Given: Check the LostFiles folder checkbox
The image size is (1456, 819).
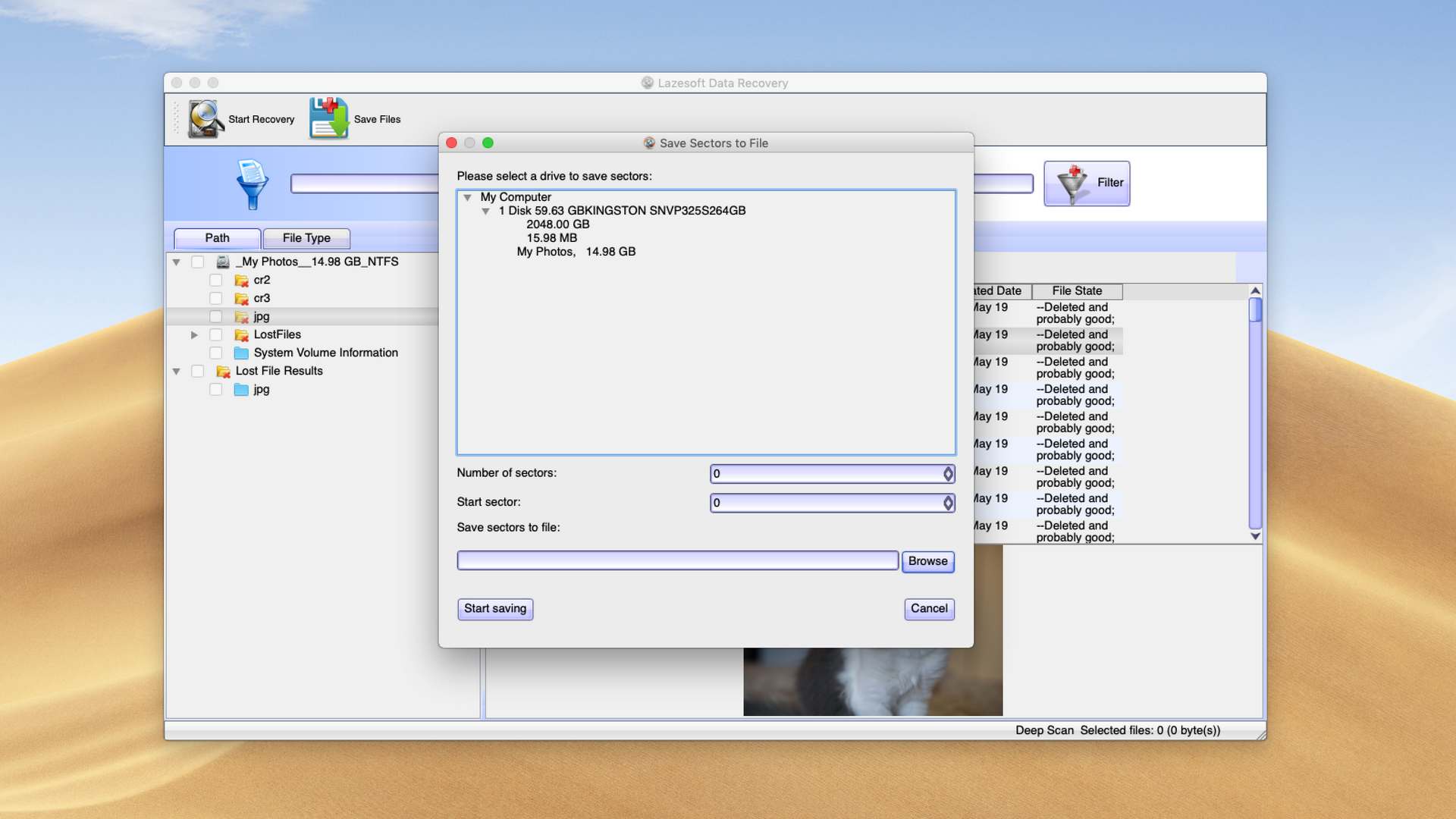Looking at the screenshot, I should click(216, 334).
